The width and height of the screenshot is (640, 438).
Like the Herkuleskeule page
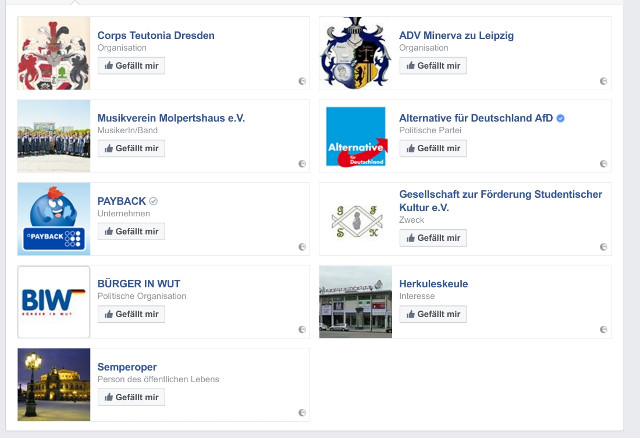click(433, 314)
